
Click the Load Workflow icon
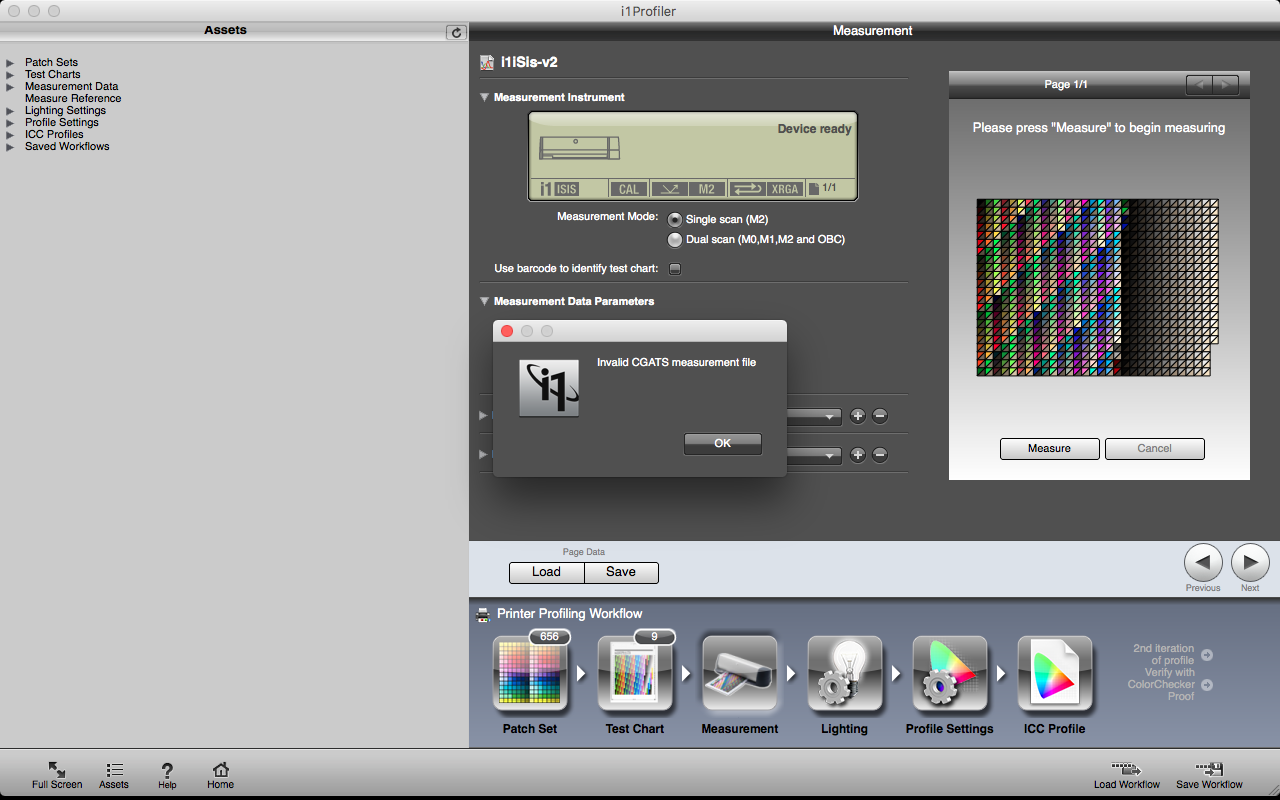[1127, 770]
